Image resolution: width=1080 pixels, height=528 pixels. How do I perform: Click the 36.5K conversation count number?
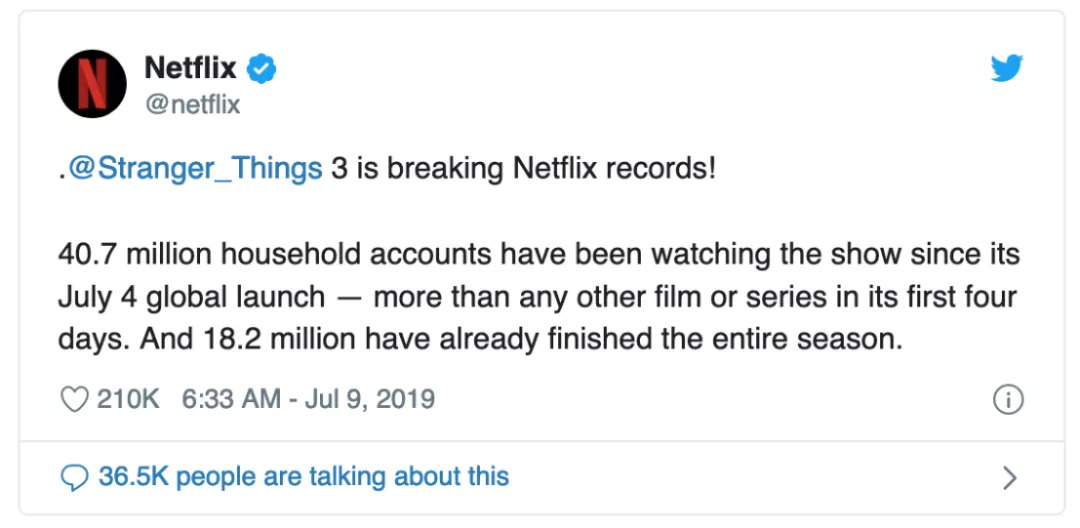pyautogui.click(x=133, y=477)
